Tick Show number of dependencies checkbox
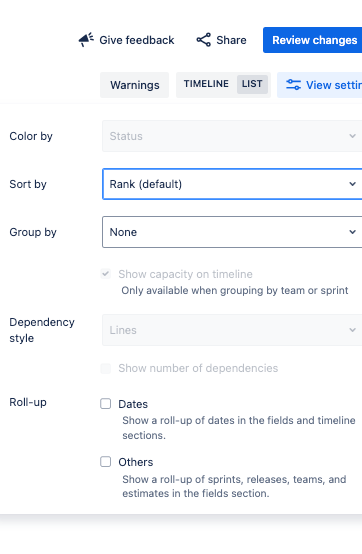The width and height of the screenshot is (362, 554). 106,368
